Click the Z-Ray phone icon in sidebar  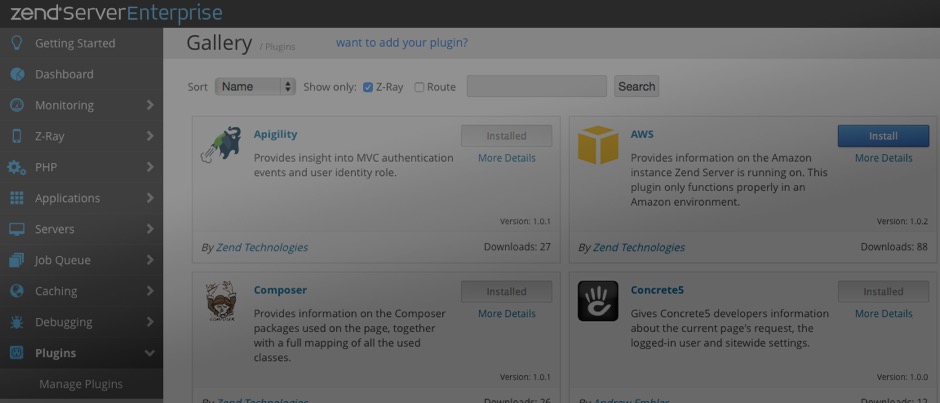16,136
